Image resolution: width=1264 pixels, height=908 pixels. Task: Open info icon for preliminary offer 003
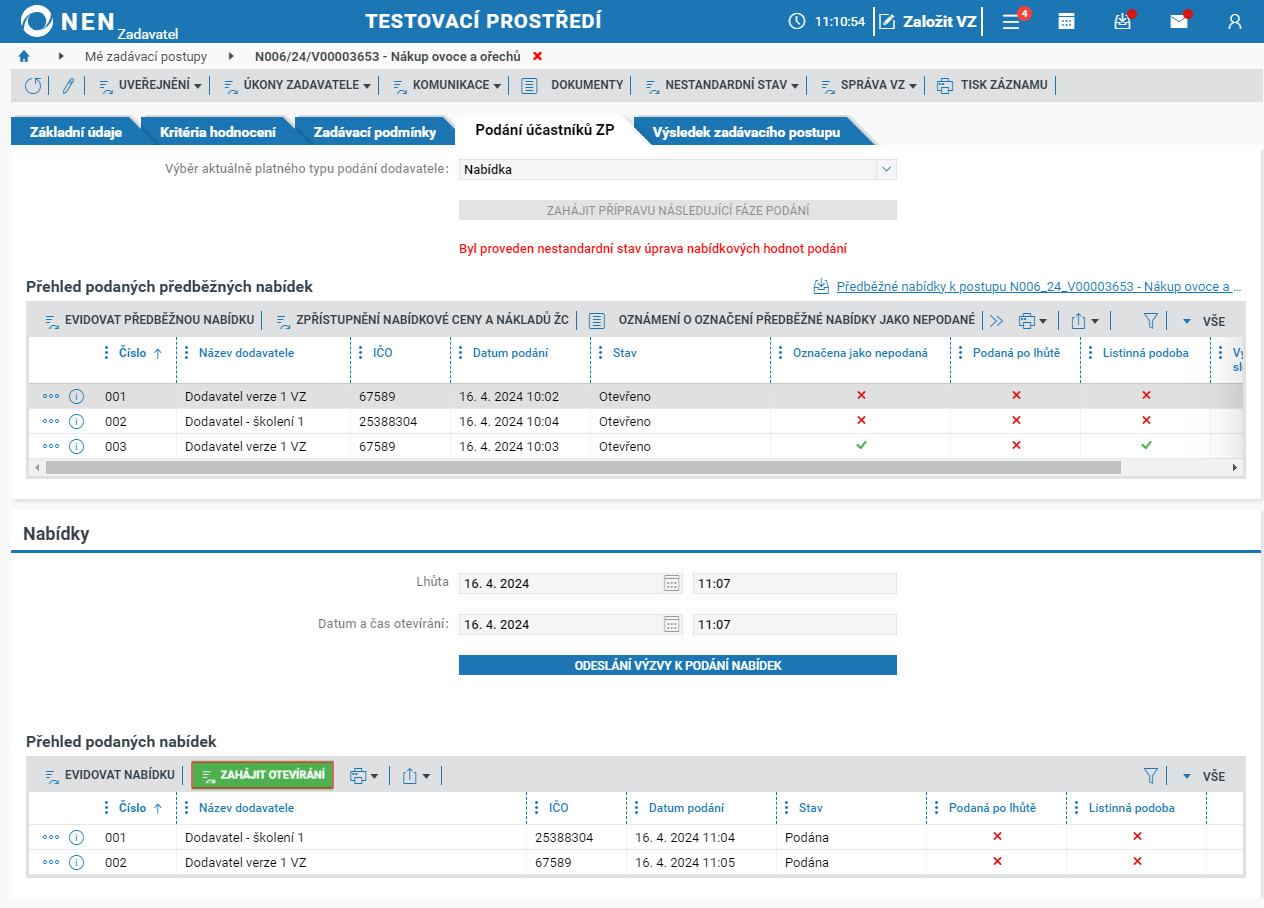pos(77,447)
